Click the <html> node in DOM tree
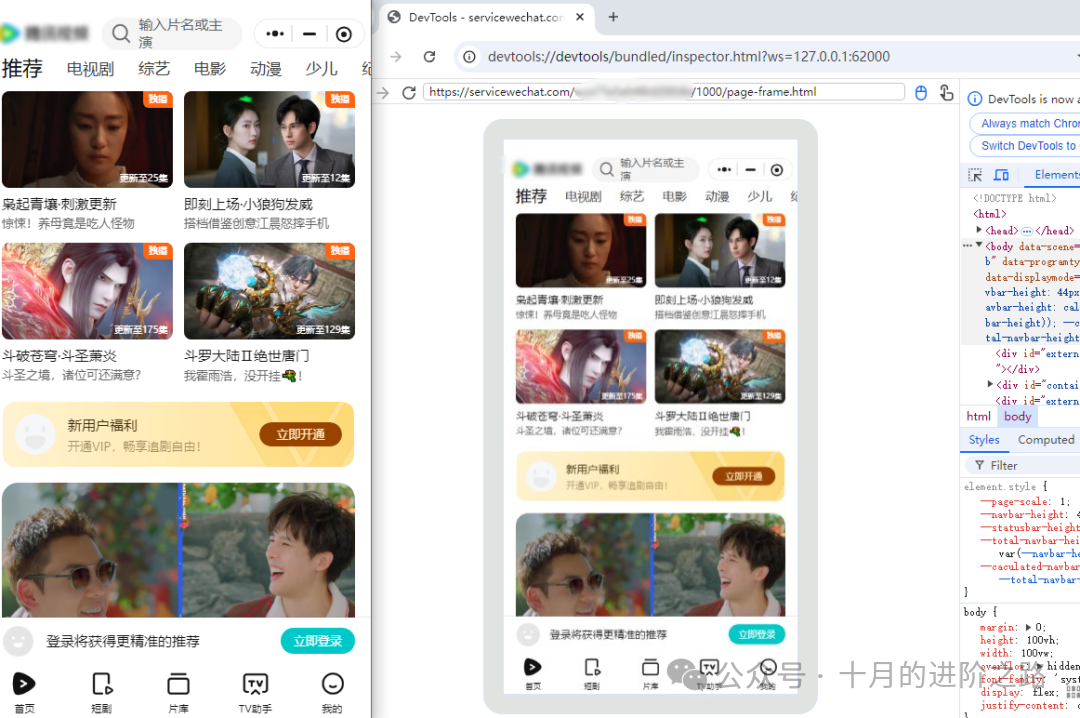This screenshot has height=718, width=1080. tap(989, 214)
